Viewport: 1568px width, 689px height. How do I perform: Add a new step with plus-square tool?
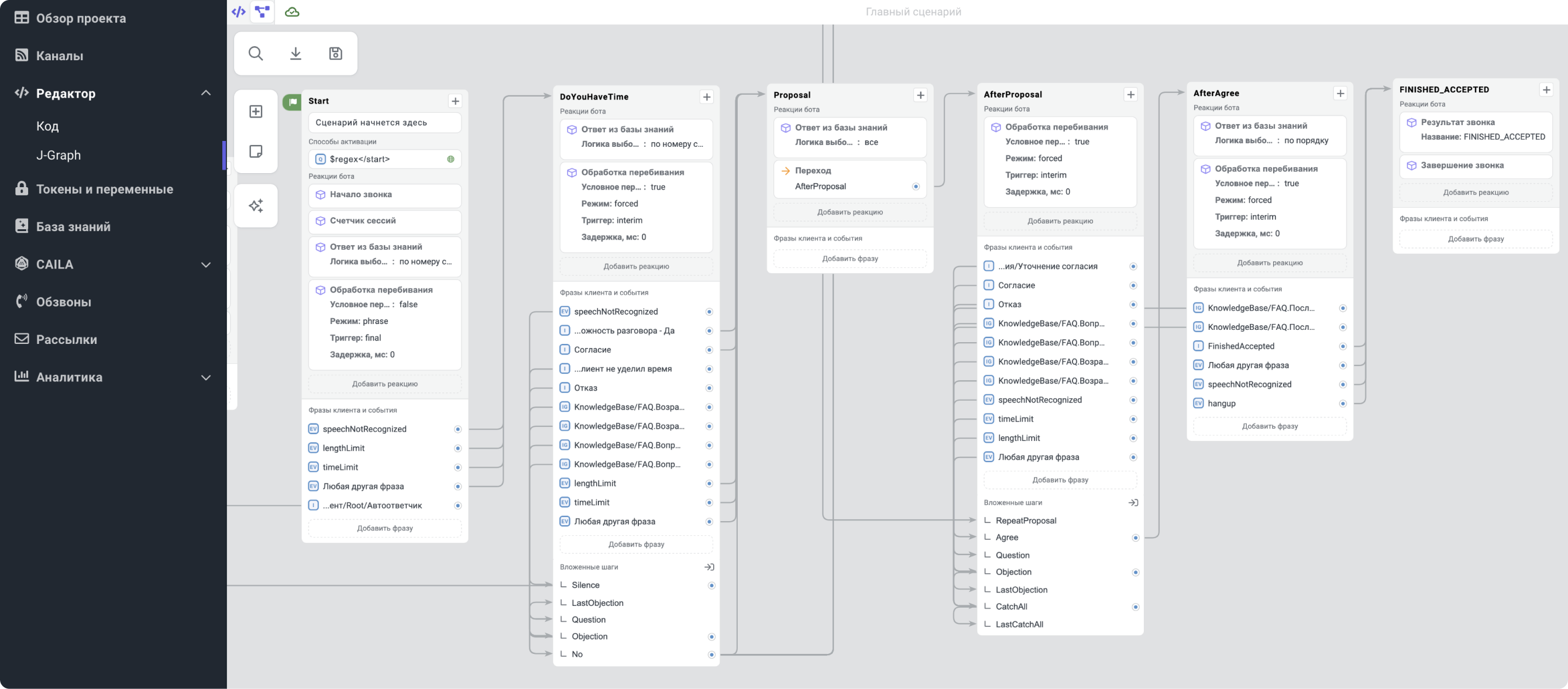(256, 111)
